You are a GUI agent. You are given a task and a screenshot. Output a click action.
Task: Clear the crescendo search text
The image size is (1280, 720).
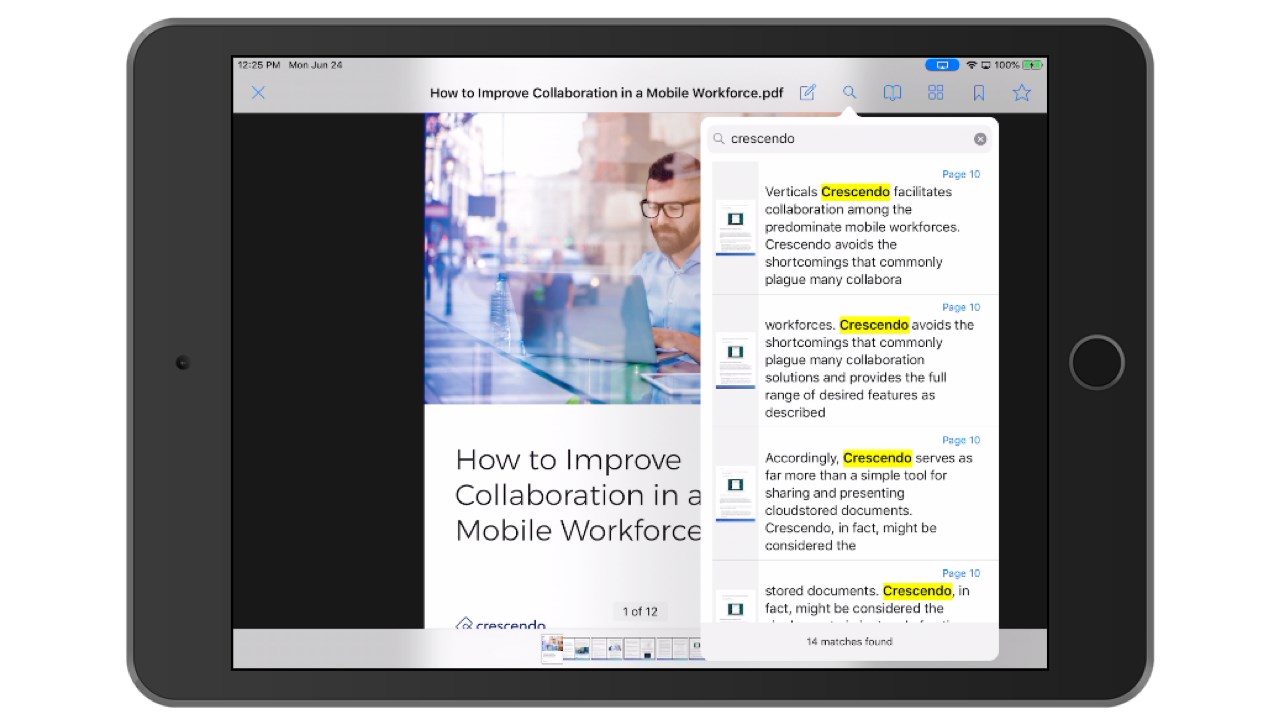[x=980, y=139]
